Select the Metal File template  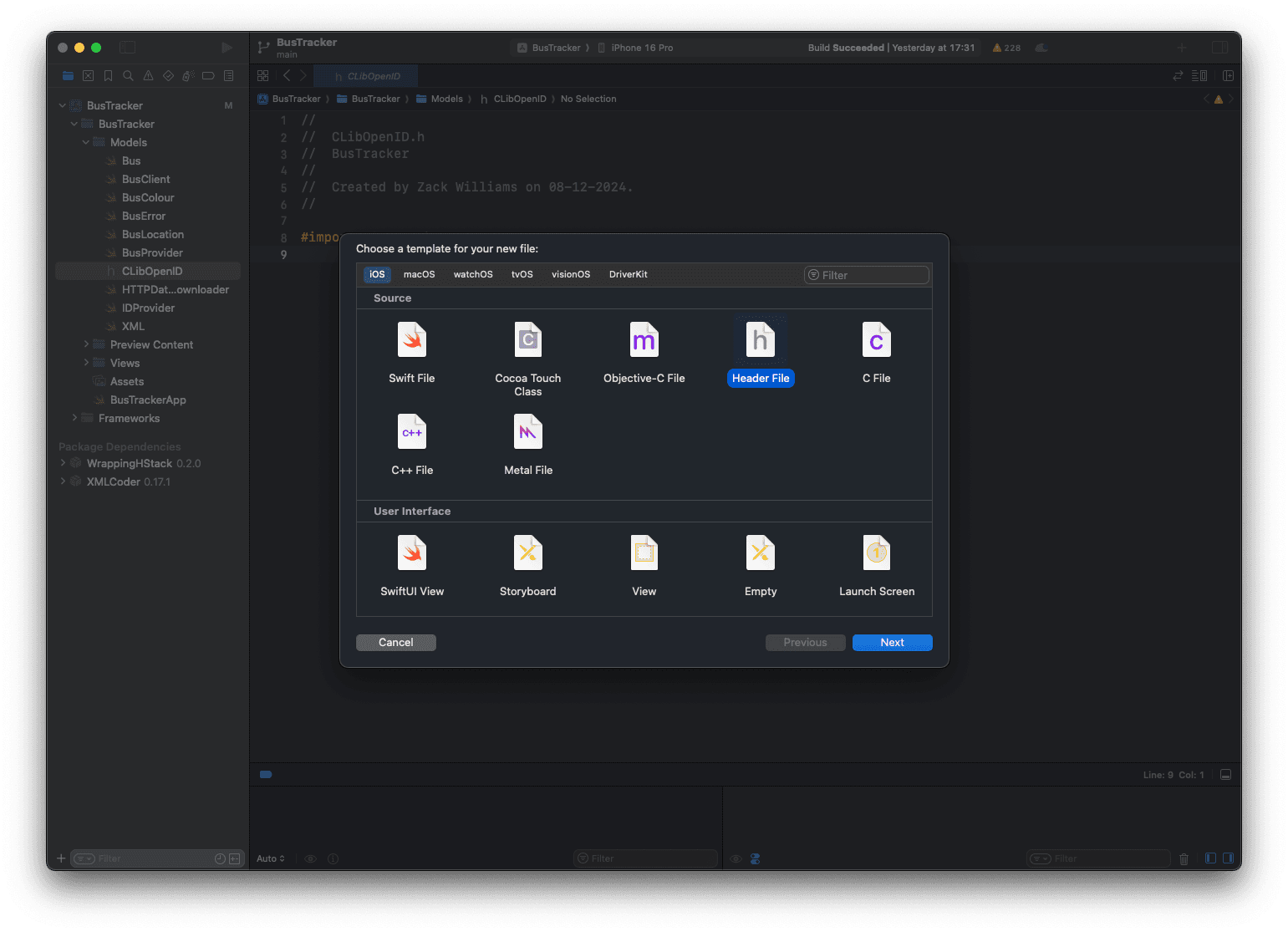pyautogui.click(x=528, y=445)
